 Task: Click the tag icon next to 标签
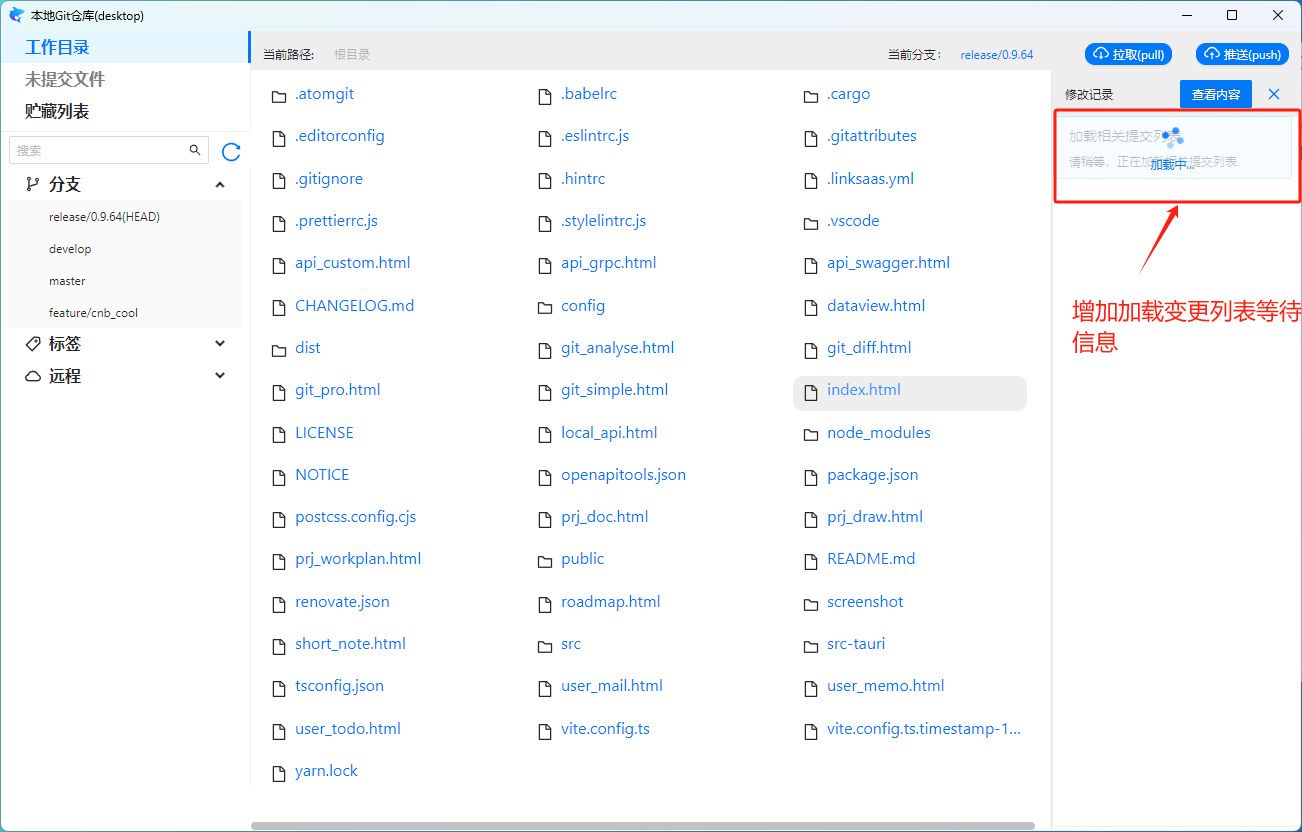(x=33, y=344)
